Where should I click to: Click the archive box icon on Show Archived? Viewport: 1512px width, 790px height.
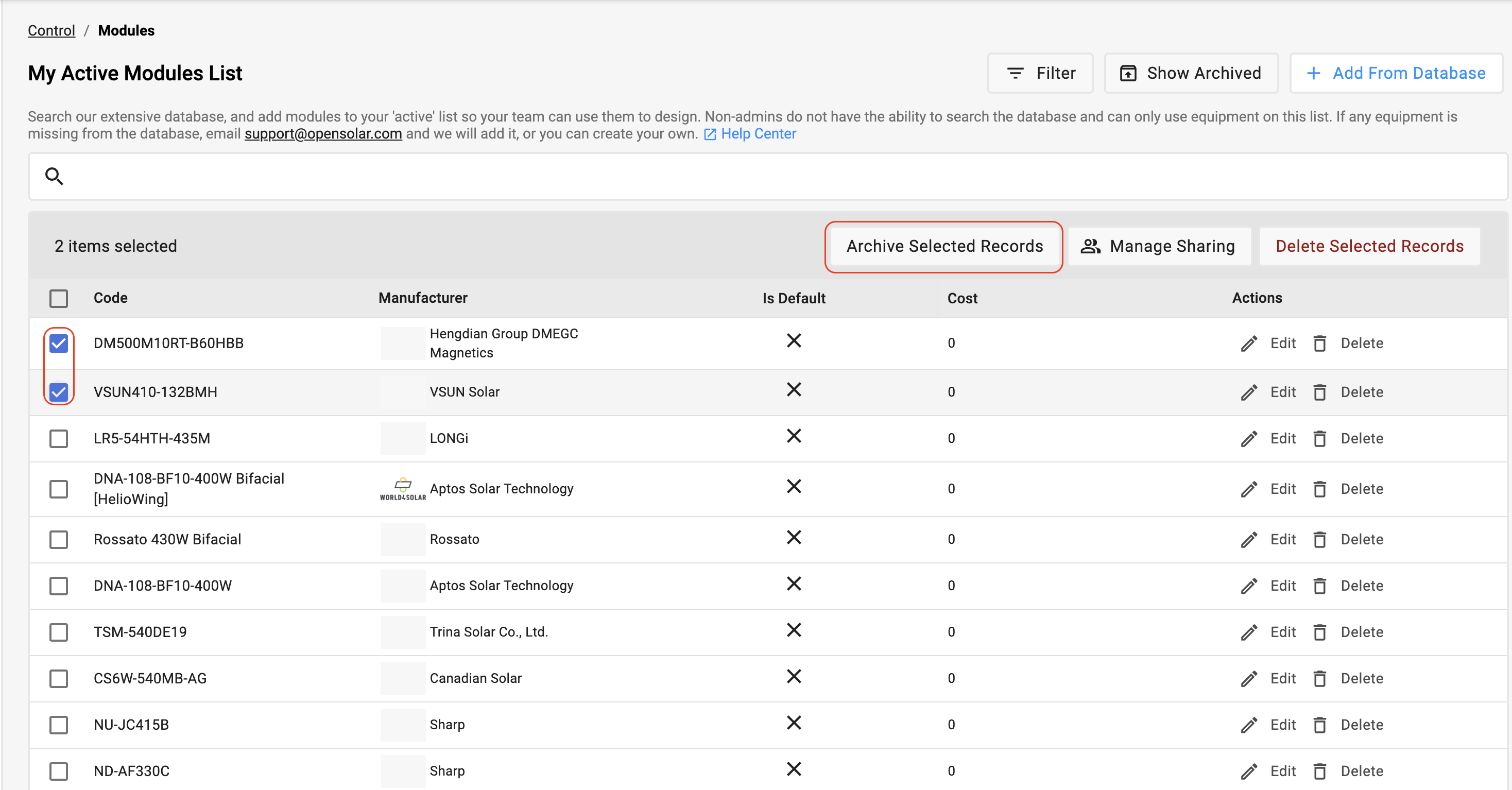(x=1127, y=73)
